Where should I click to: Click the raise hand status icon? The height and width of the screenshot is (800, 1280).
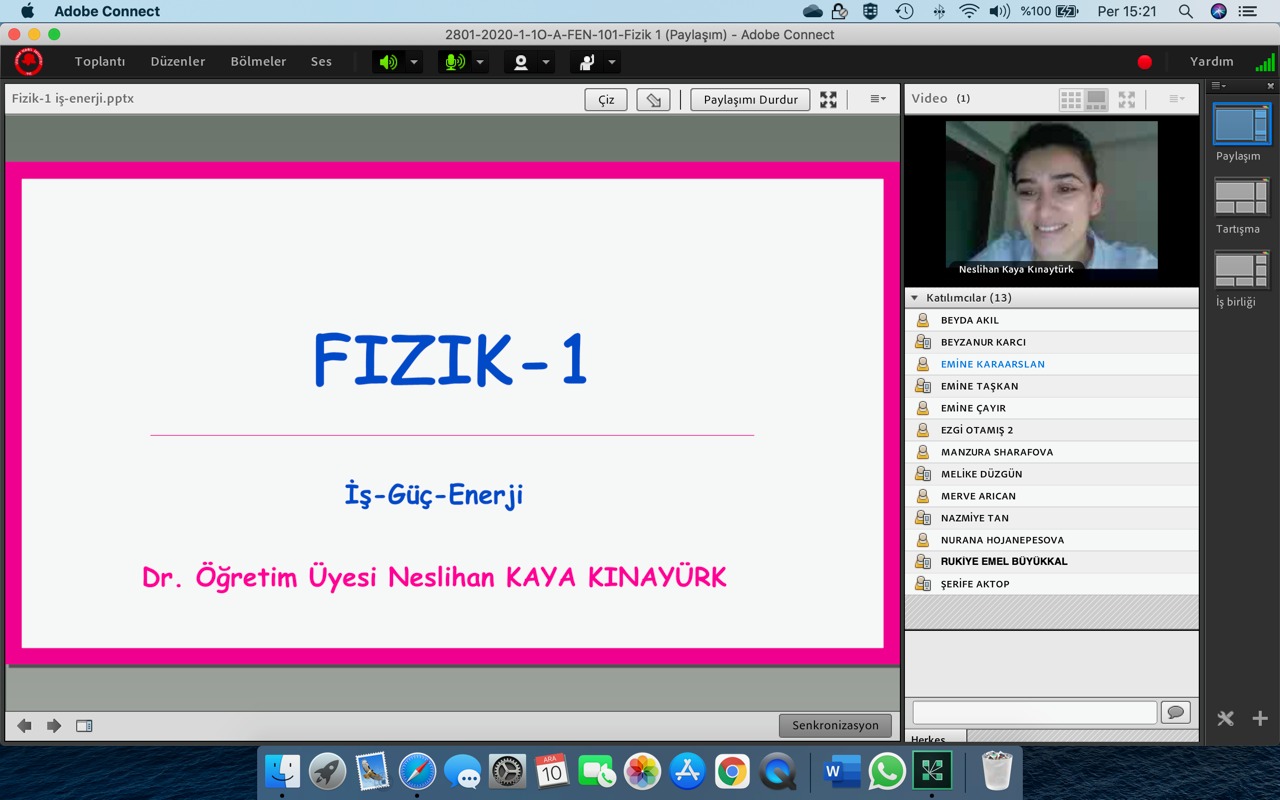pyautogui.click(x=587, y=62)
